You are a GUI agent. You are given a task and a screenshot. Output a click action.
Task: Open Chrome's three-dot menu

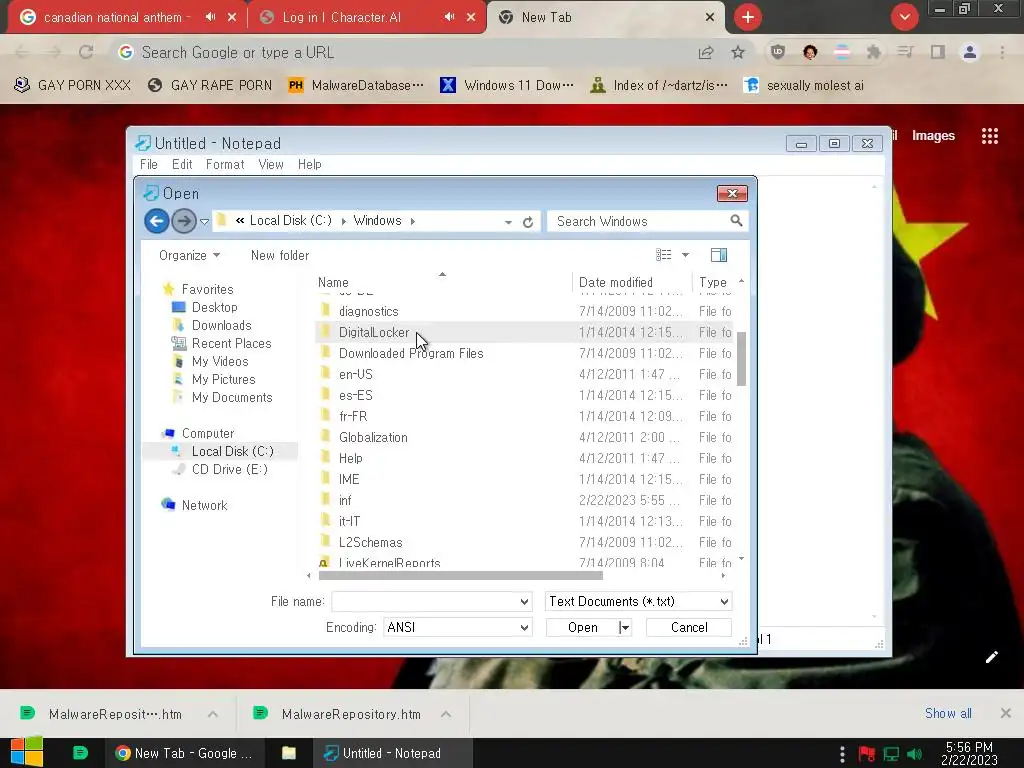click(1002, 52)
